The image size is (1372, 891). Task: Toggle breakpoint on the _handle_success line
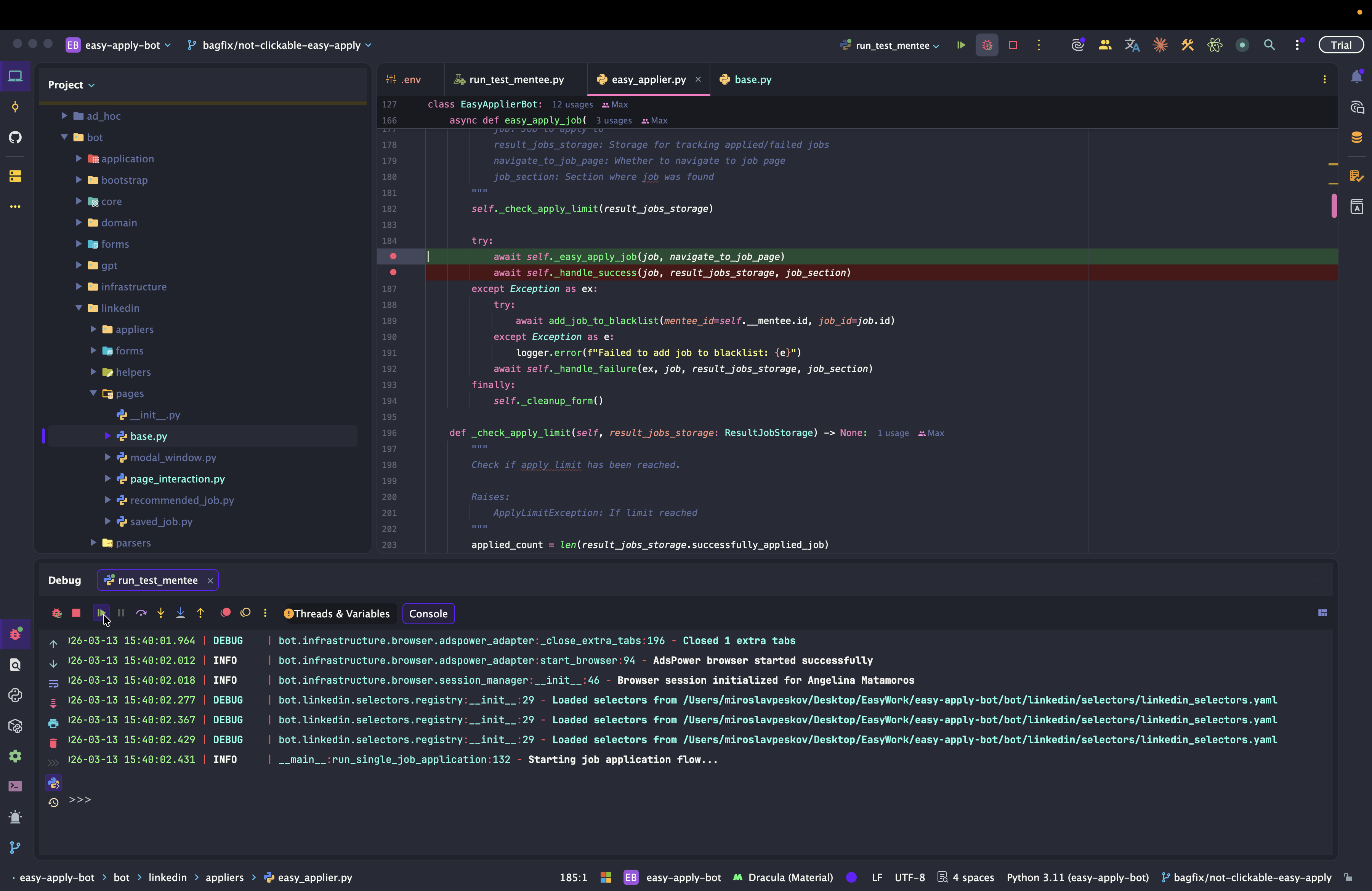(393, 272)
